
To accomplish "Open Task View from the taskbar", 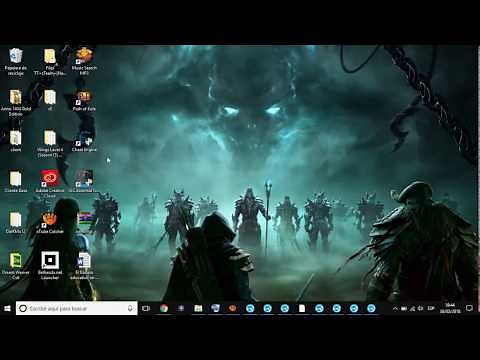I will point(146,308).
